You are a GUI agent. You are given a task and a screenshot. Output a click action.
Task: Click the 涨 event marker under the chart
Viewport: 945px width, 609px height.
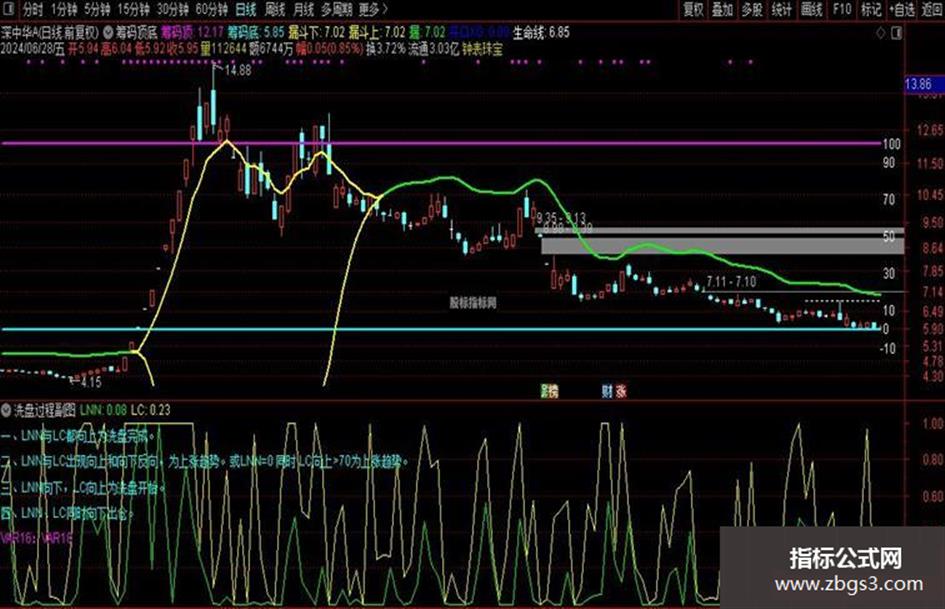tap(621, 391)
